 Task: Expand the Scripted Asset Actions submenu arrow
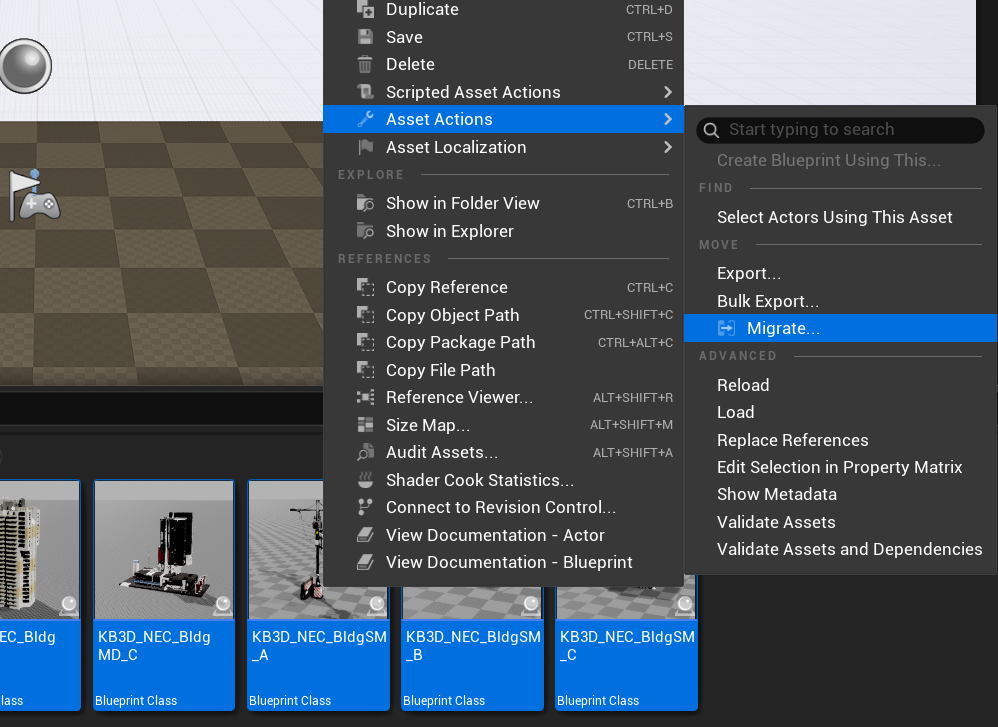[668, 92]
